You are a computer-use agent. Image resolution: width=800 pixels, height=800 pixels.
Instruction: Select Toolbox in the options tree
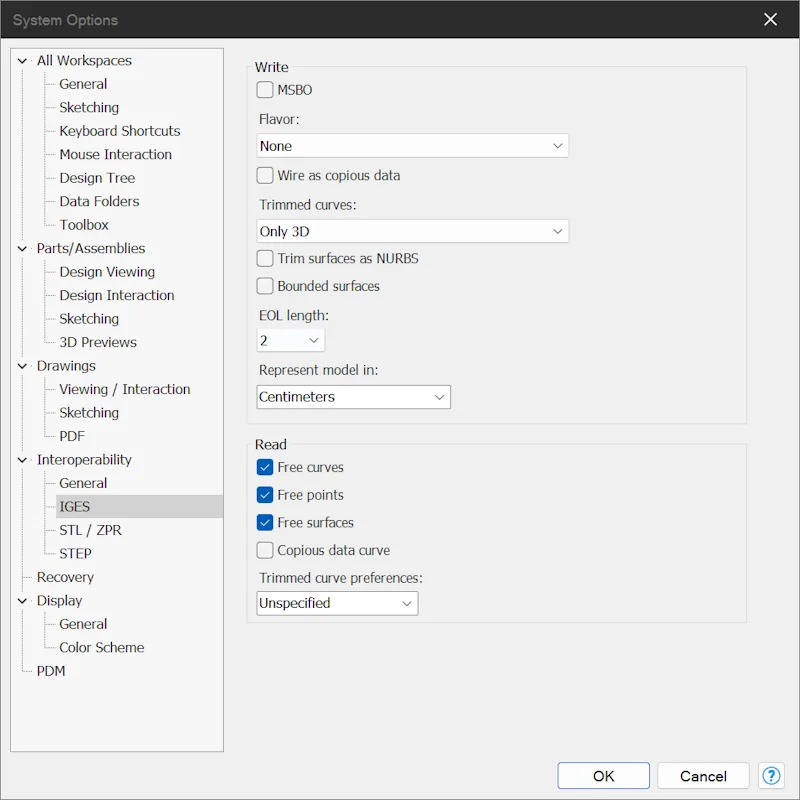click(84, 225)
